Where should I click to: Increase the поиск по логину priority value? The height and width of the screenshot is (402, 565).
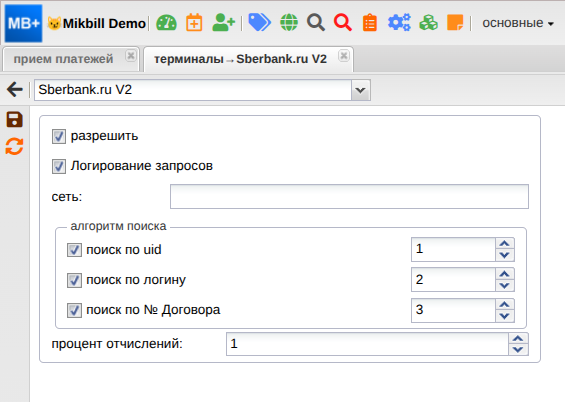504,274
